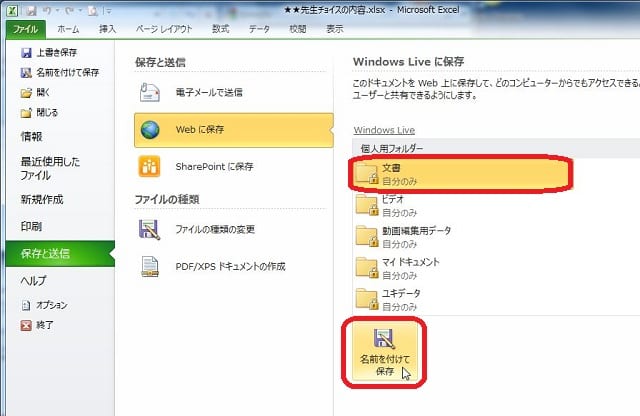
Task: Select the 文書 folder
Action: tap(461, 174)
